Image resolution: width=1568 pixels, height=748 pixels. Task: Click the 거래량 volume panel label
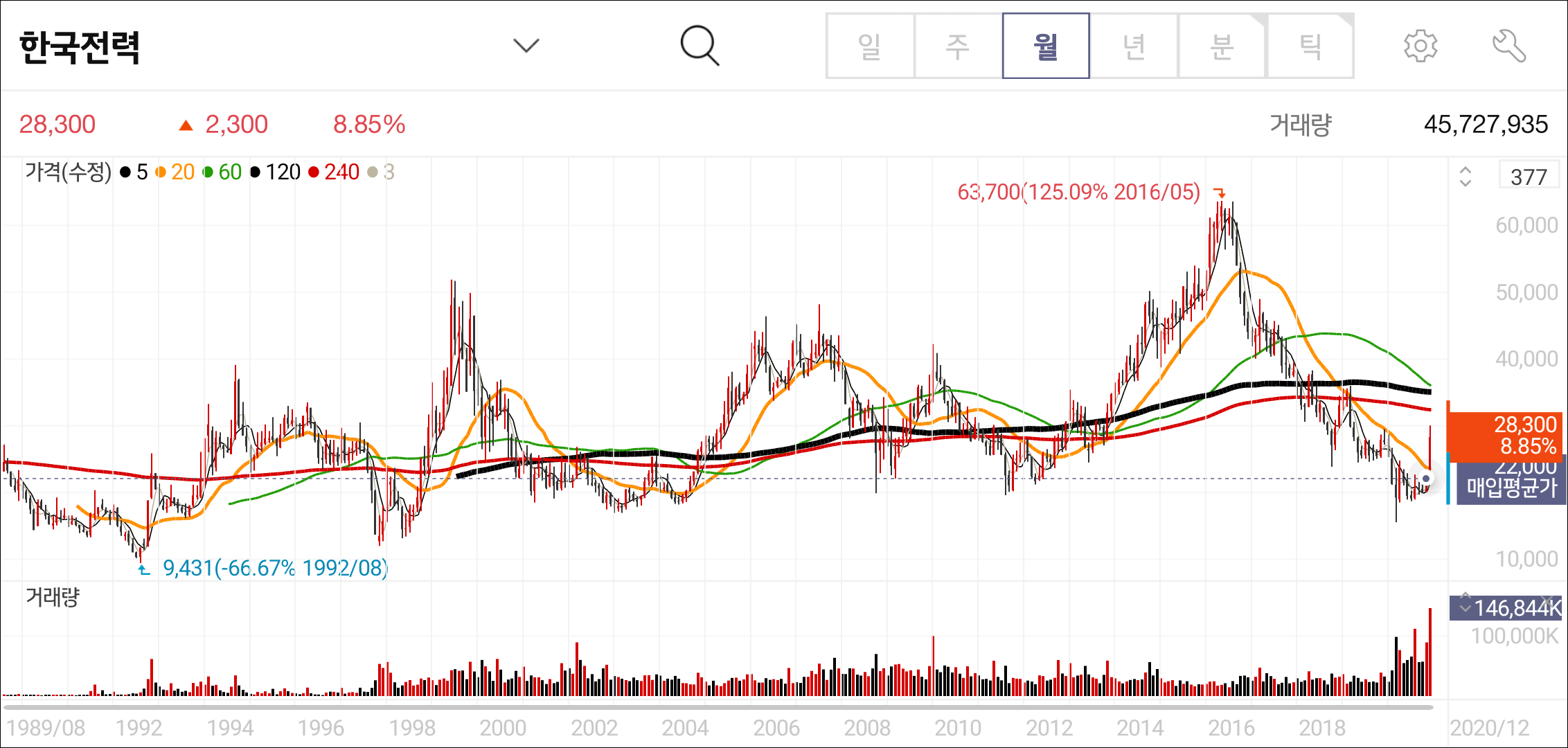click(x=53, y=596)
